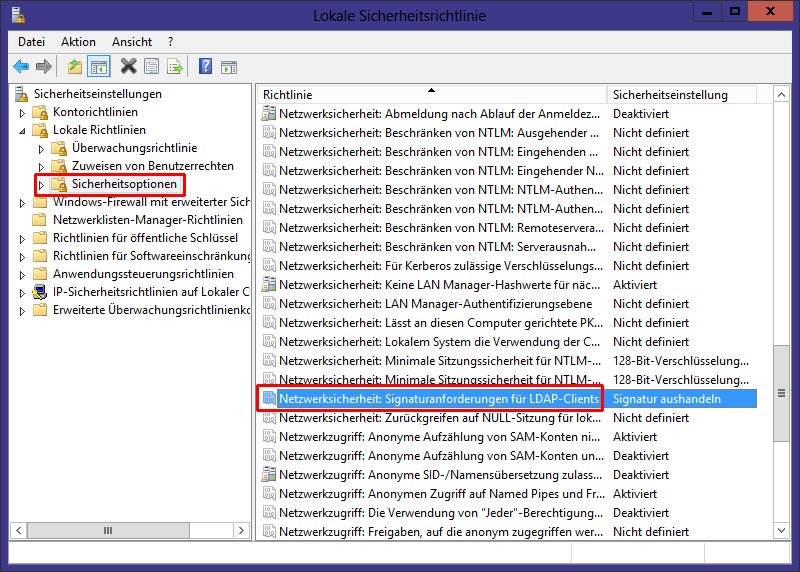Click the Export list toolbar icon
Screen dimensions: 800x572
[x=174, y=67]
